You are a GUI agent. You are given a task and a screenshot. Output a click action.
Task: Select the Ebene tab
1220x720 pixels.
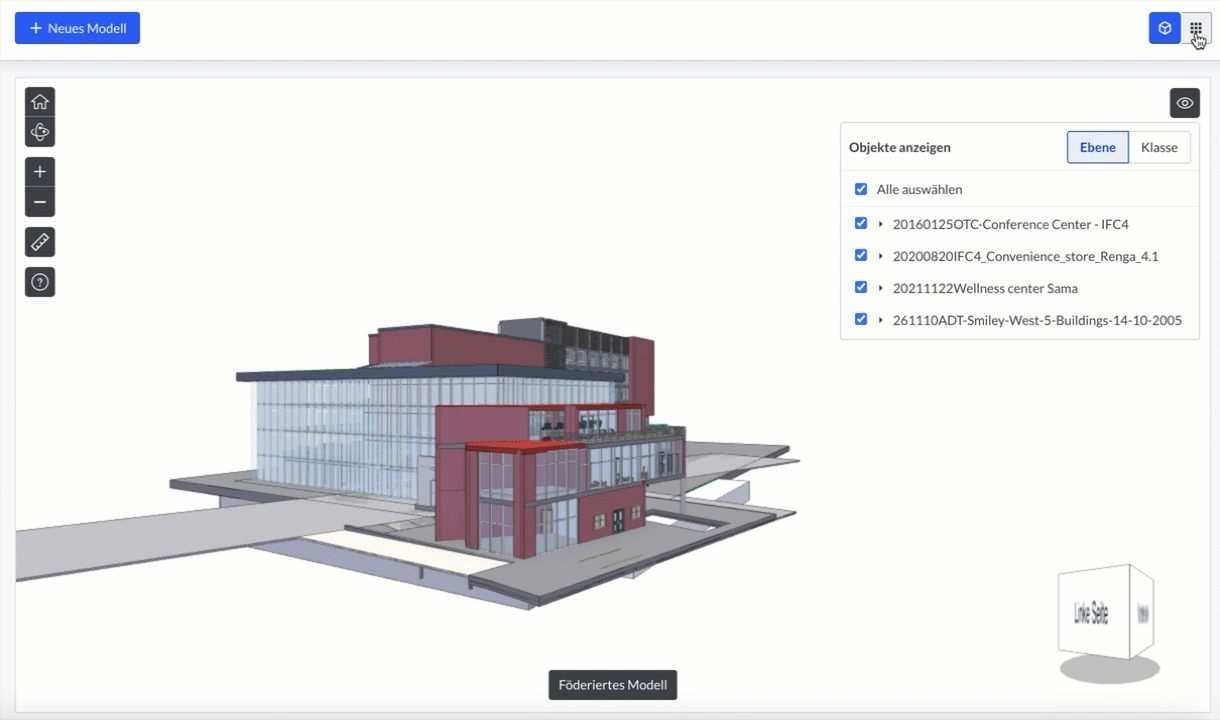coord(1098,147)
